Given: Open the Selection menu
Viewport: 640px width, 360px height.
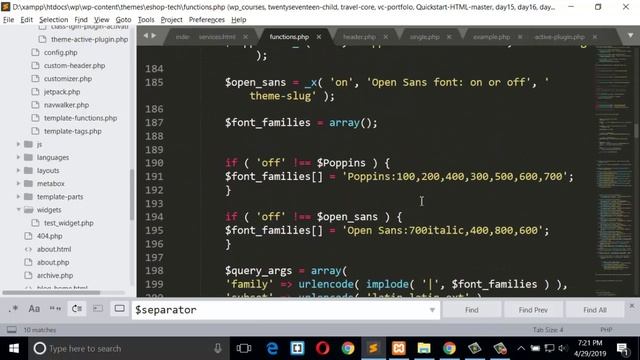Looking at the screenshot, I should pyautogui.click(x=53, y=20).
